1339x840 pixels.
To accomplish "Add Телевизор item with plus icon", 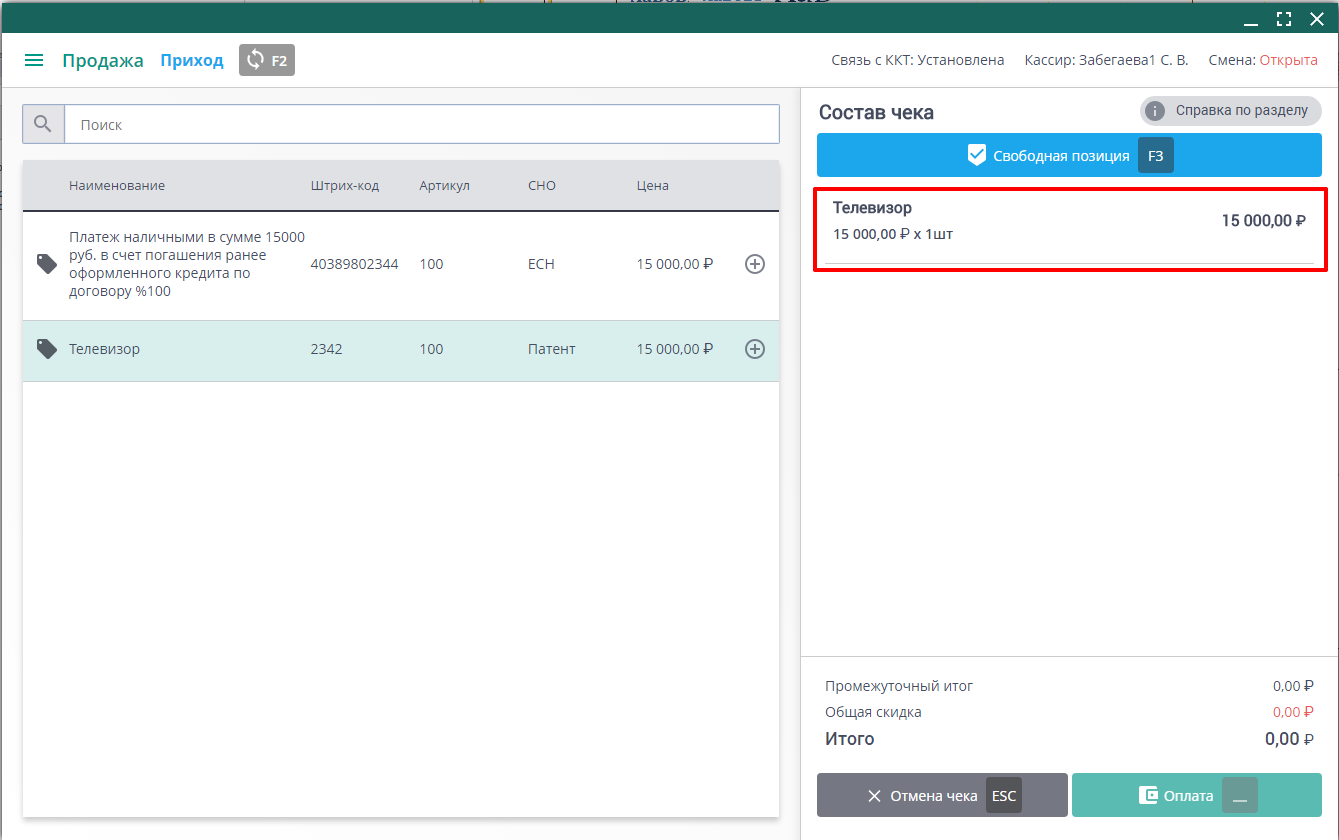I will (755, 349).
